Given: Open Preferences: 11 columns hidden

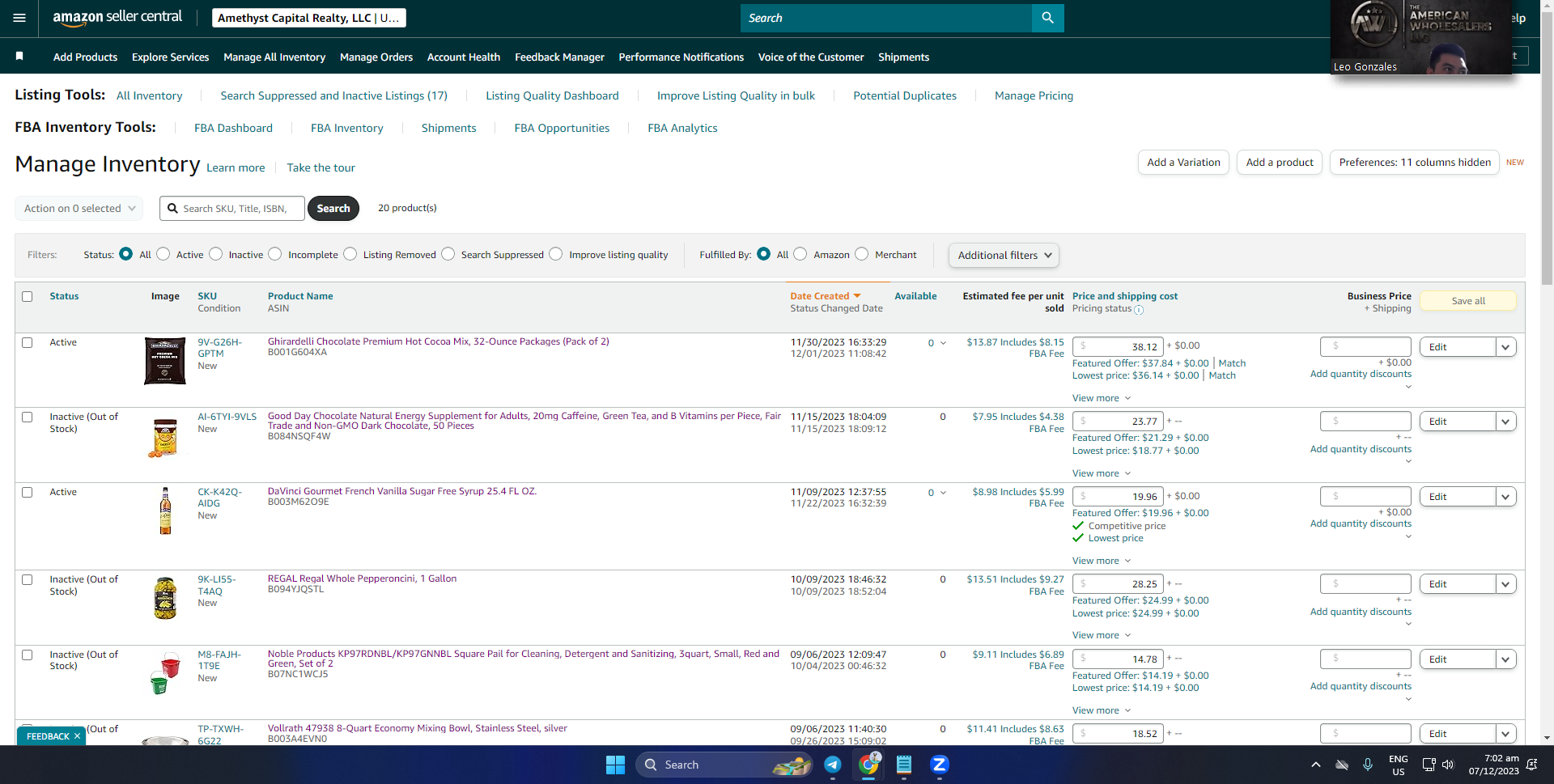Looking at the screenshot, I should 1415,162.
